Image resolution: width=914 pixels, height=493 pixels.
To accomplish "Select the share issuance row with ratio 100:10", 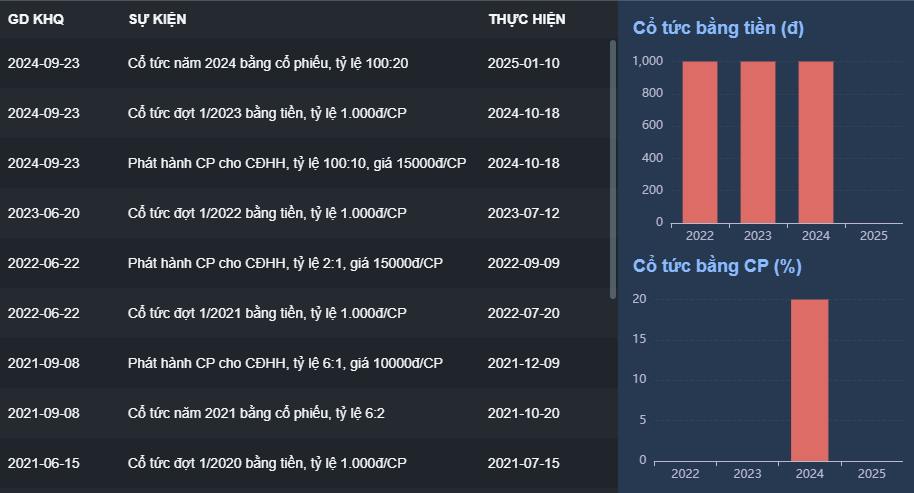I will [297, 163].
